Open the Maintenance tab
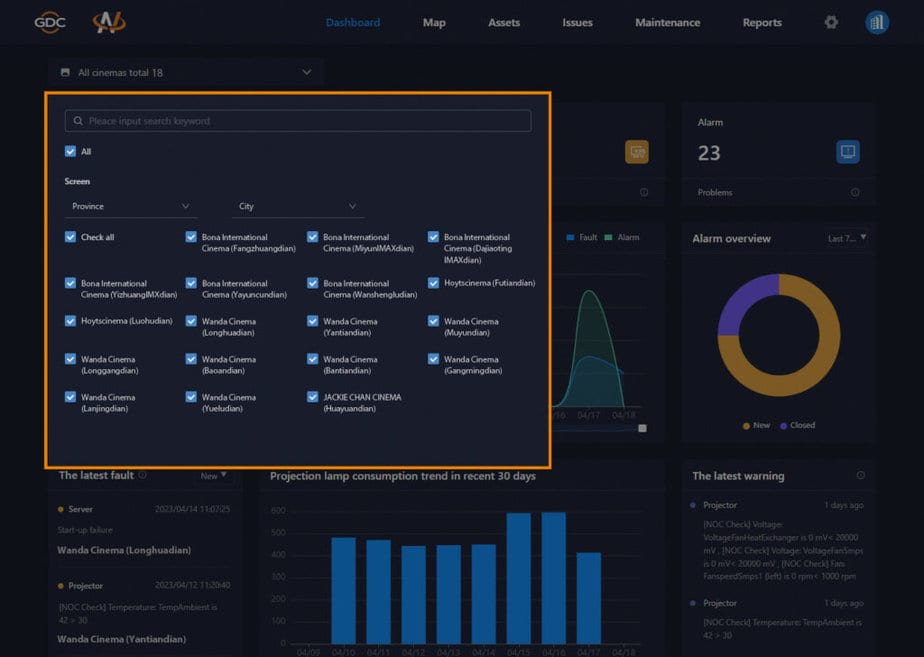The width and height of the screenshot is (924, 657). pyautogui.click(x=668, y=22)
